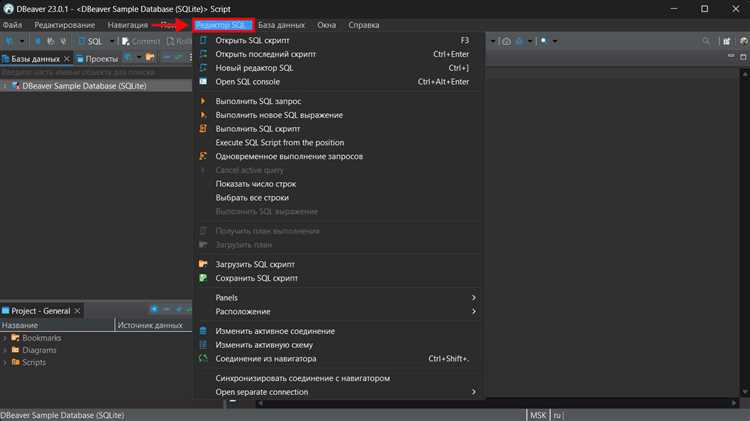Screen dimensions: 750x421
Task: Open the Редактирование menu
Action: click(x=65, y=25)
